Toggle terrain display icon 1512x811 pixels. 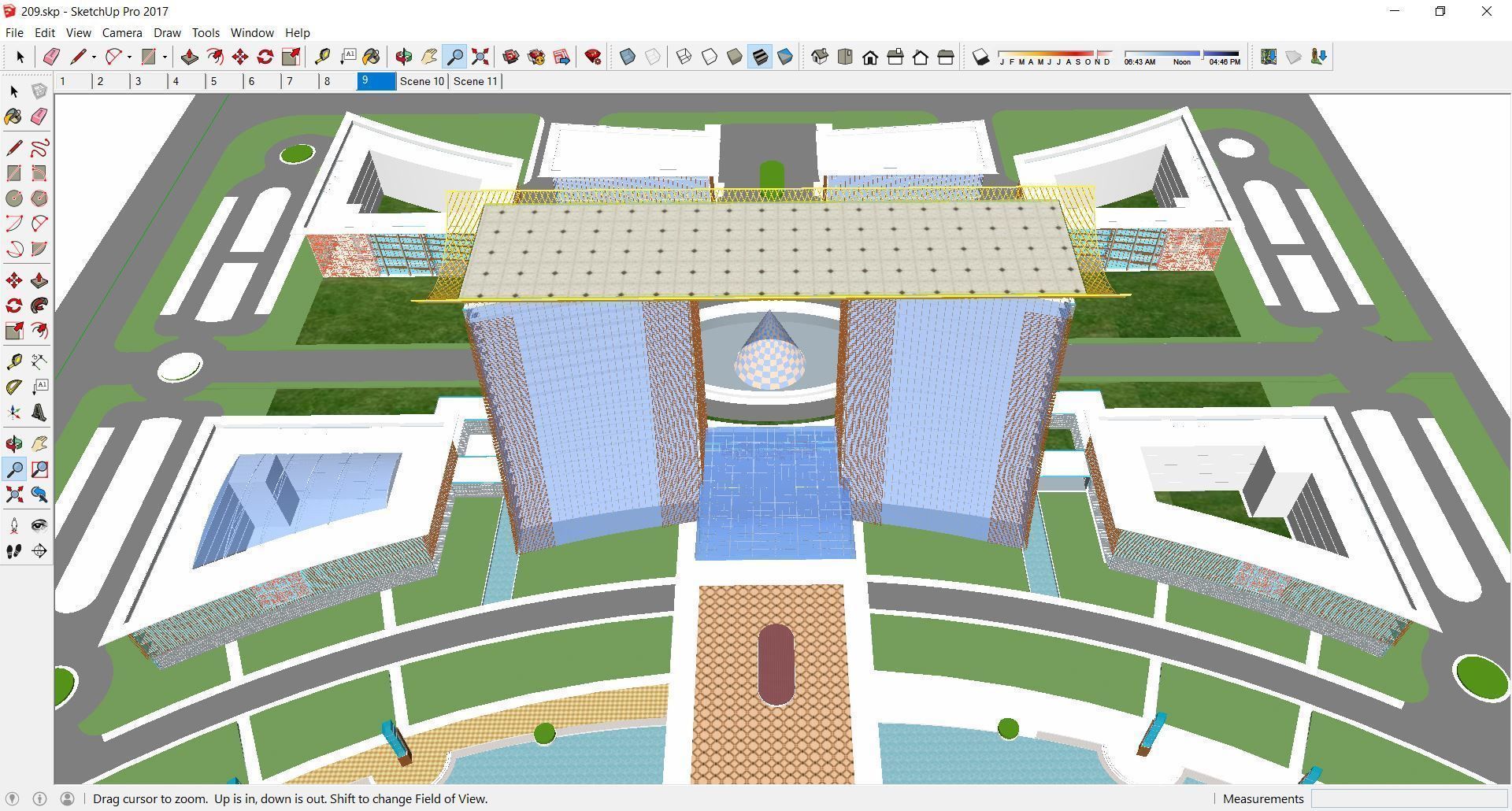pos(1293,57)
